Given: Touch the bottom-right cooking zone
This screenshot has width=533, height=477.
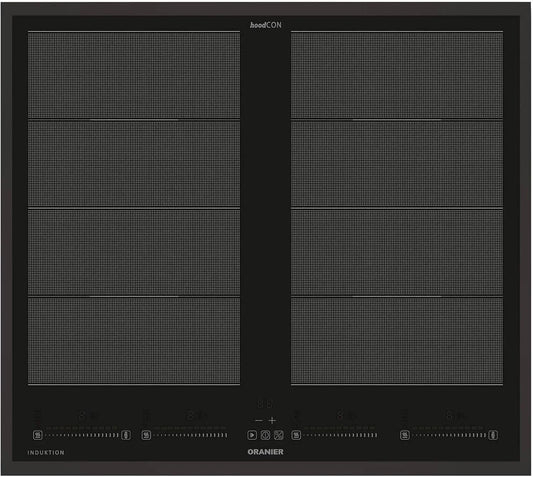Looking at the screenshot, I should 397,341.
